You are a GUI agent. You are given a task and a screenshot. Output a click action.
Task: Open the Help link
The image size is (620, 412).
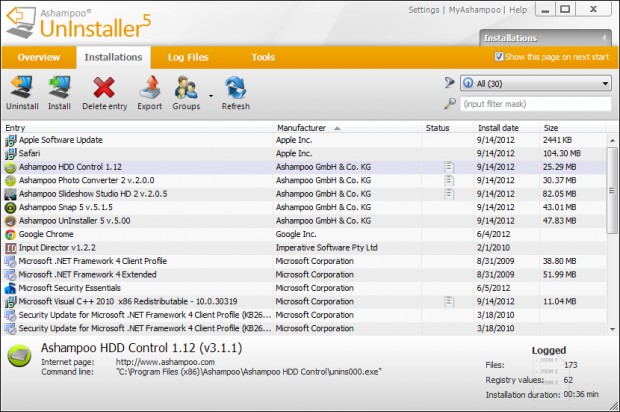coord(518,10)
